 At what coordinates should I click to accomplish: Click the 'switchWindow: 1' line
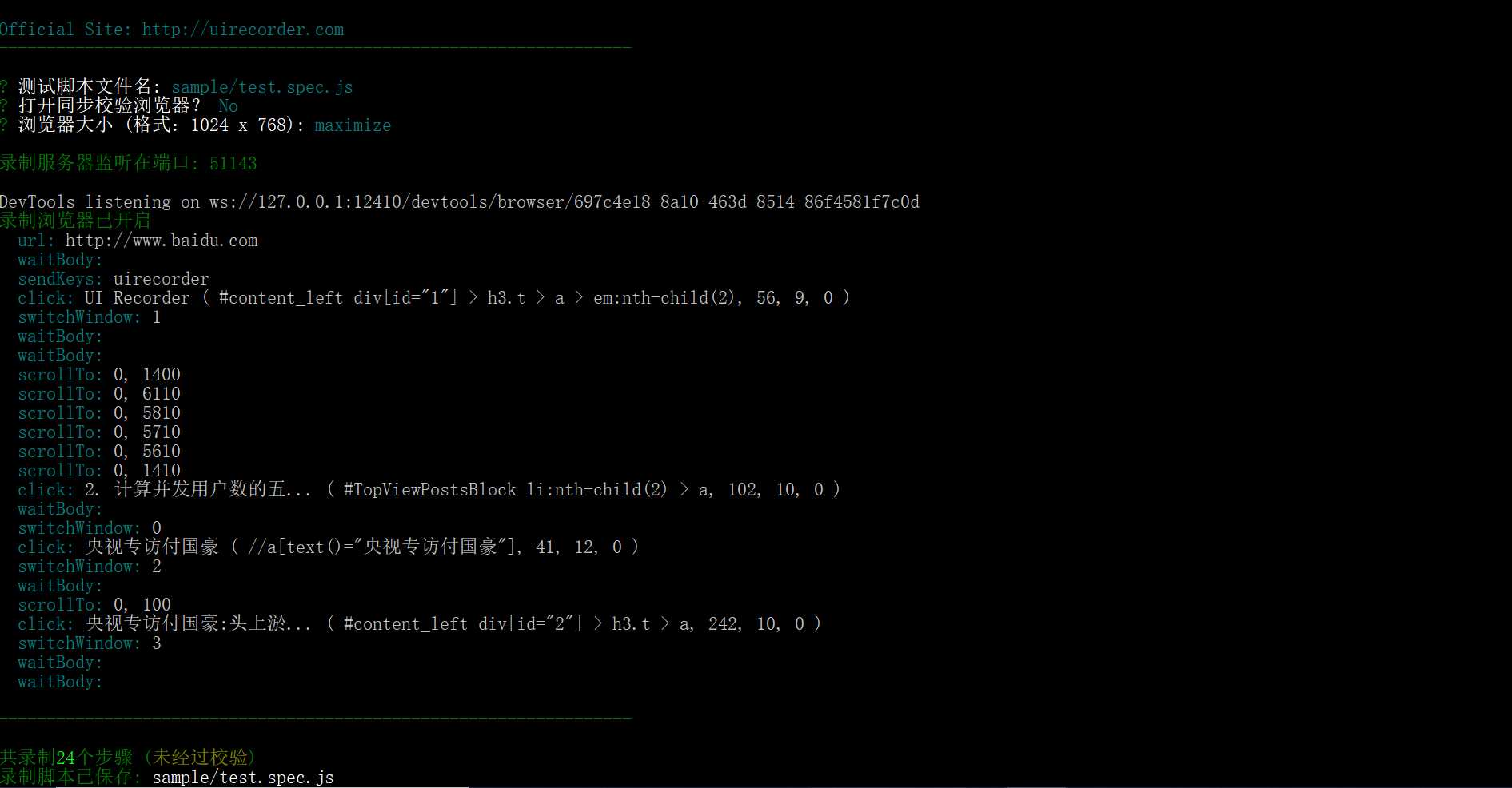click(x=90, y=317)
